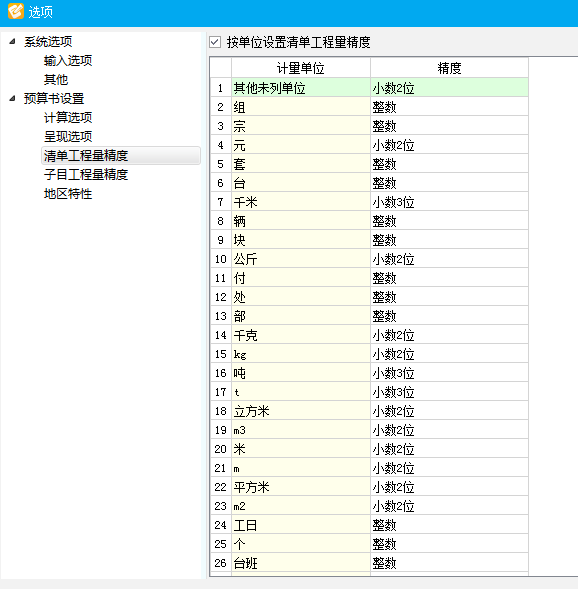Click 小数2位 in the m2 row
This screenshot has height=589, width=578.
[x=393, y=506]
